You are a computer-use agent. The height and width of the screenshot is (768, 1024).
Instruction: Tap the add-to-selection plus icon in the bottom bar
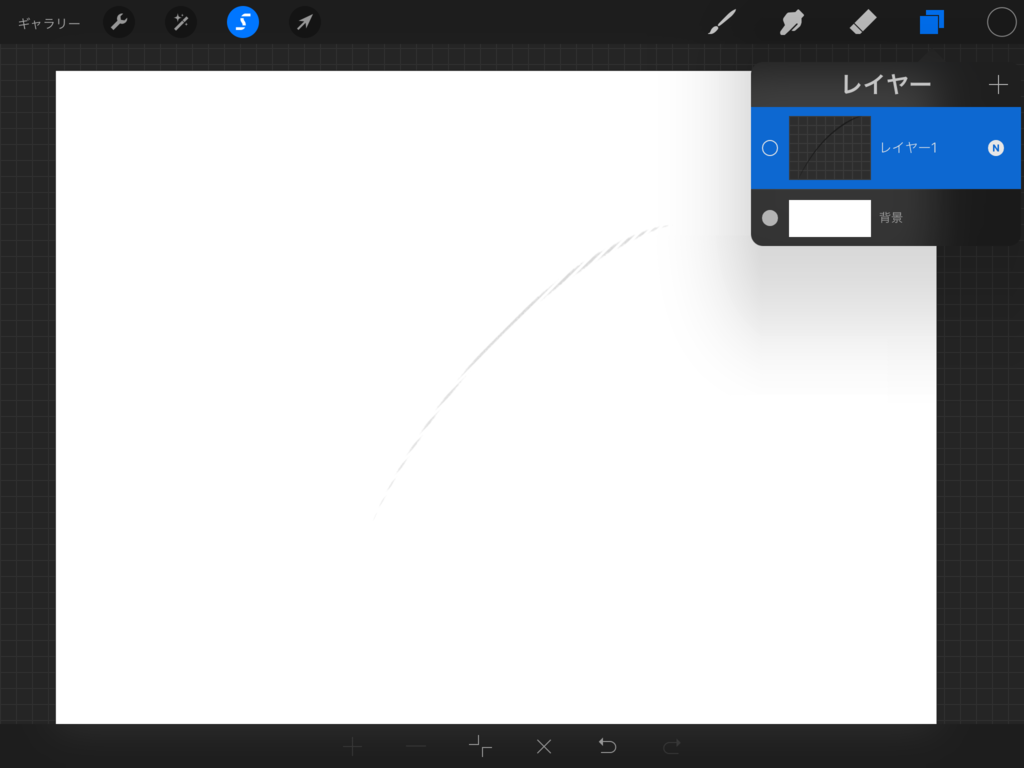tap(353, 746)
